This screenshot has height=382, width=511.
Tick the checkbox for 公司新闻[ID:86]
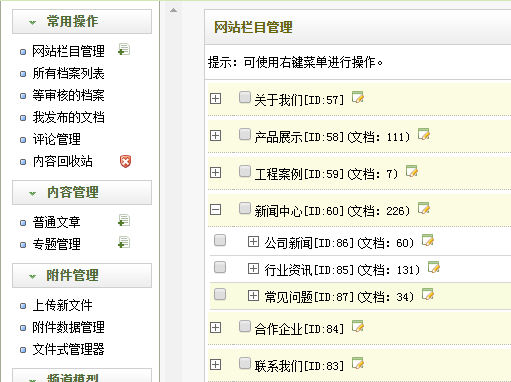point(220,240)
